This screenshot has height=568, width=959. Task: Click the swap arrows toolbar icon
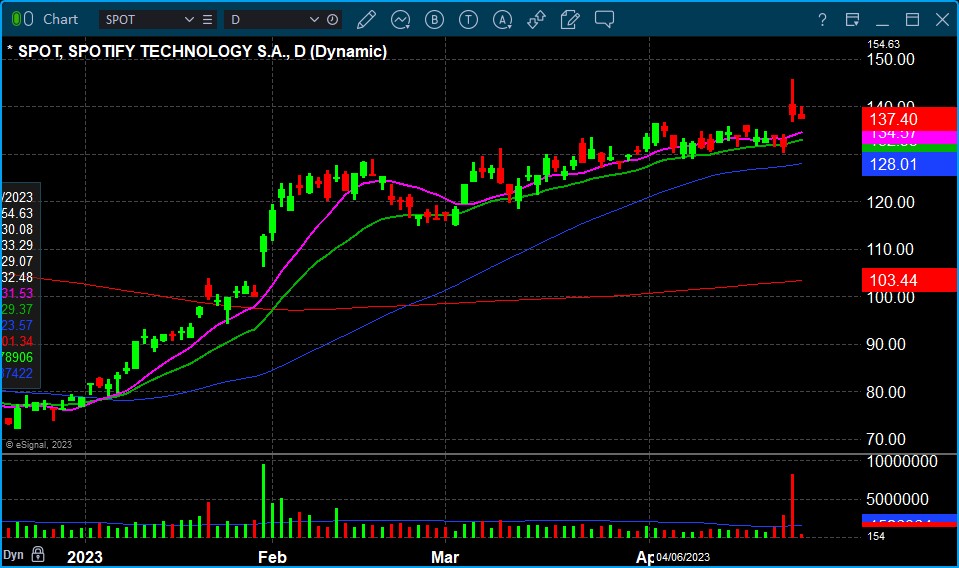pyautogui.click(x=536, y=20)
